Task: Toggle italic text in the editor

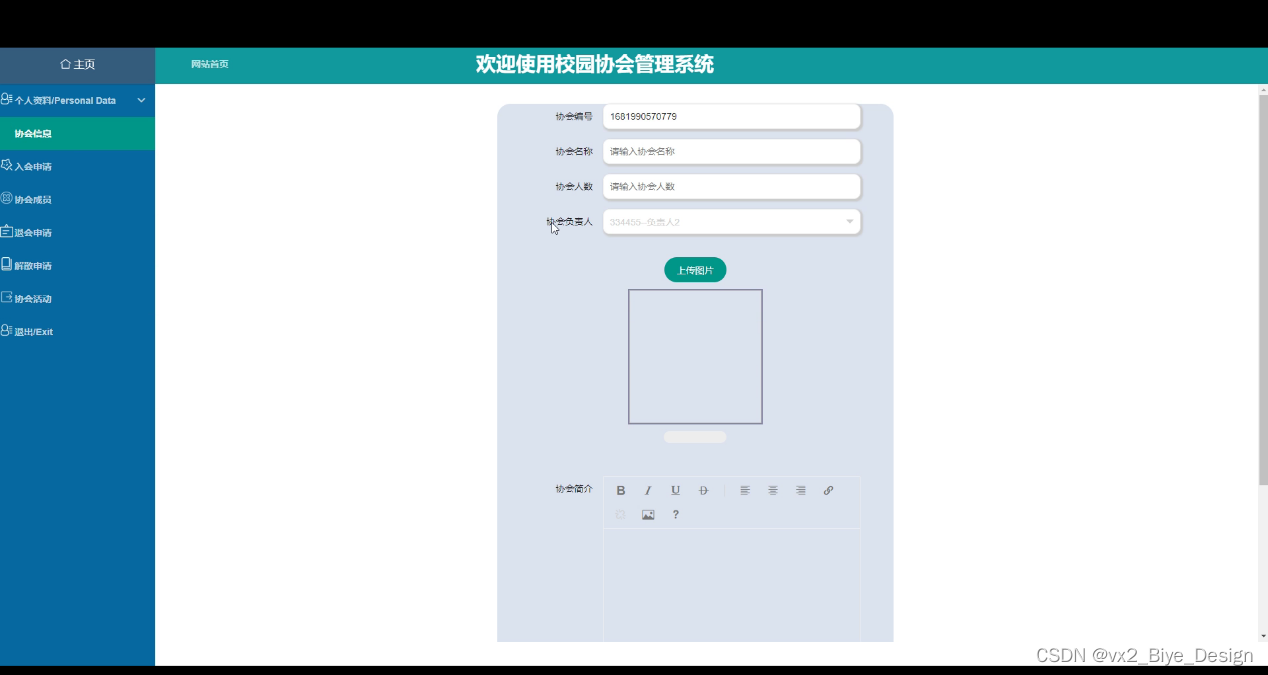Action: [x=648, y=490]
